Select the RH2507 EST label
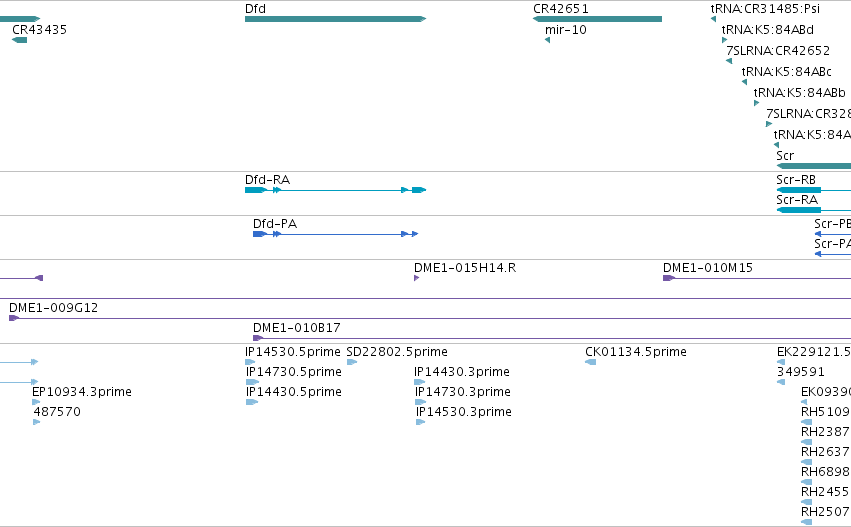The width and height of the screenshot is (851, 527). (x=825, y=512)
